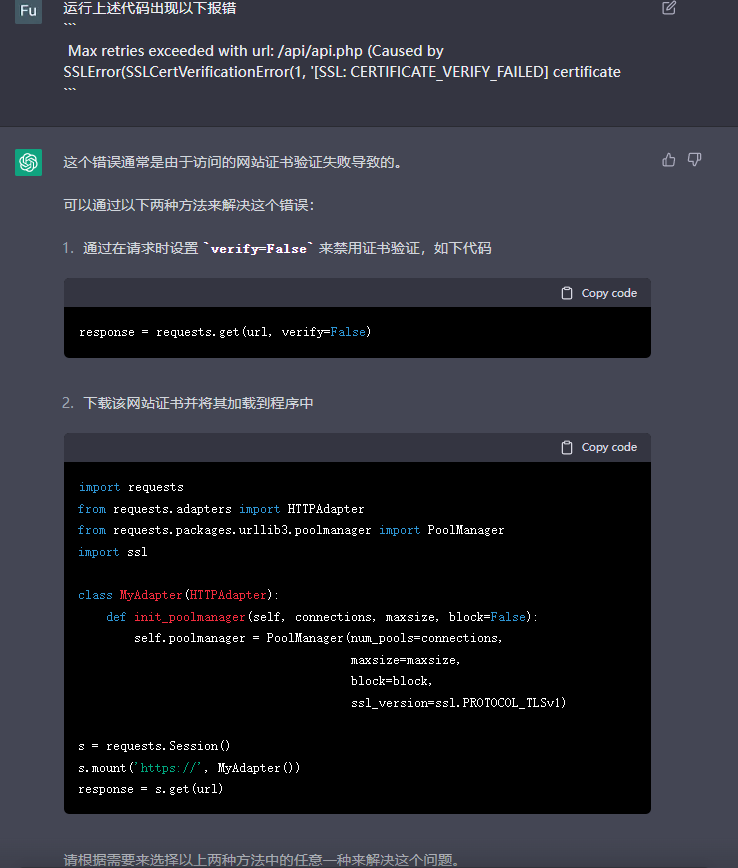
Task: Click the edit message pencil icon
Action: click(669, 8)
